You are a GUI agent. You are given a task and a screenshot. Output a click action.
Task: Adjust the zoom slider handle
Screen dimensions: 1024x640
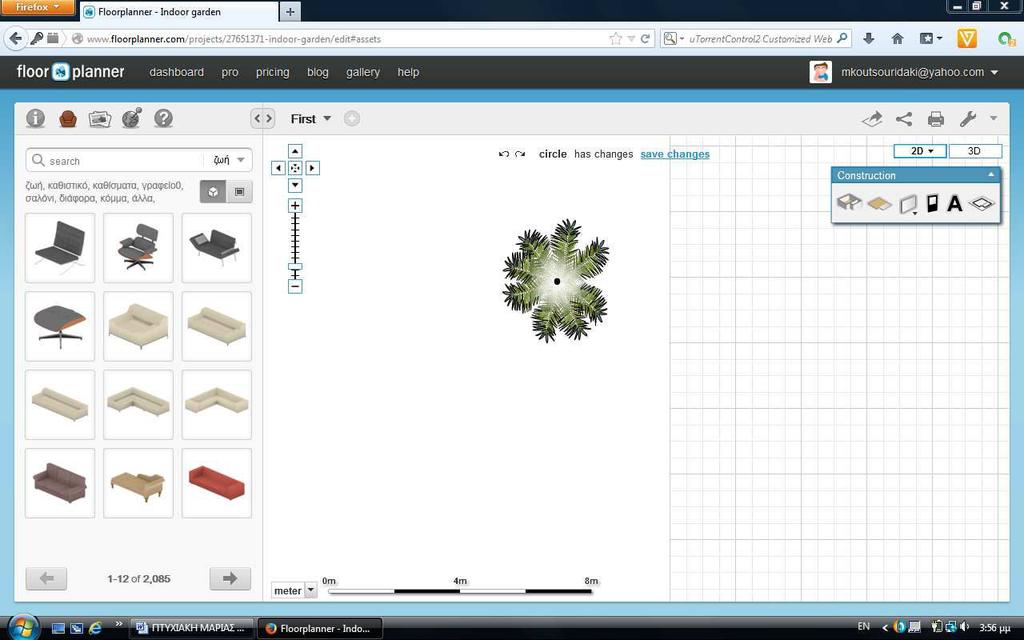tap(295, 267)
